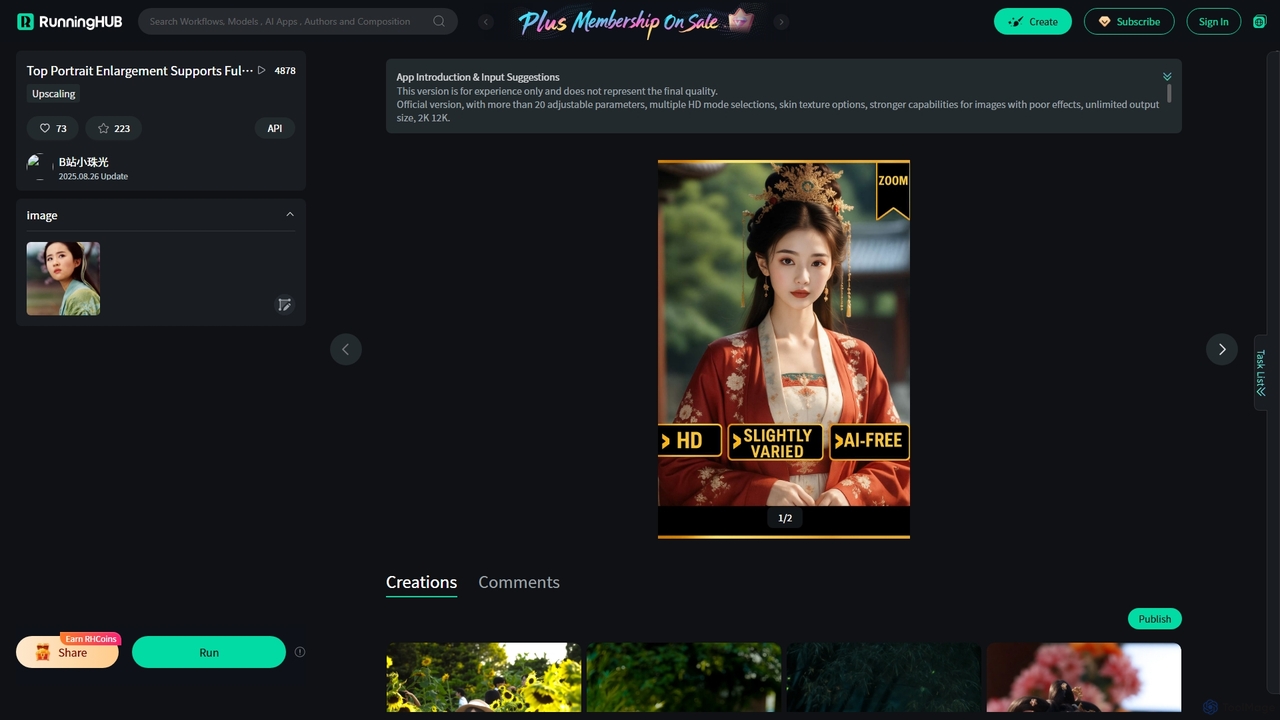Click the Publish button
This screenshot has width=1280, height=720.
[1155, 619]
